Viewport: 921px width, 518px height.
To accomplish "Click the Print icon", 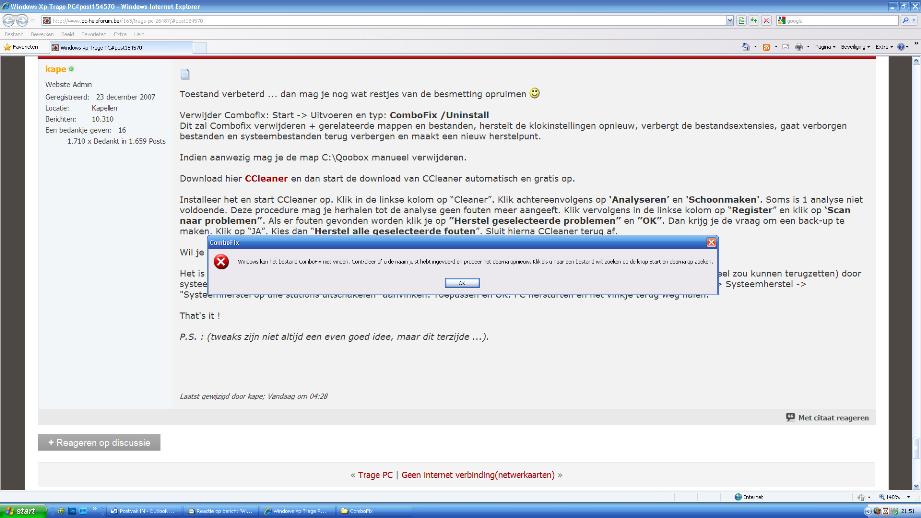I will 799,47.
